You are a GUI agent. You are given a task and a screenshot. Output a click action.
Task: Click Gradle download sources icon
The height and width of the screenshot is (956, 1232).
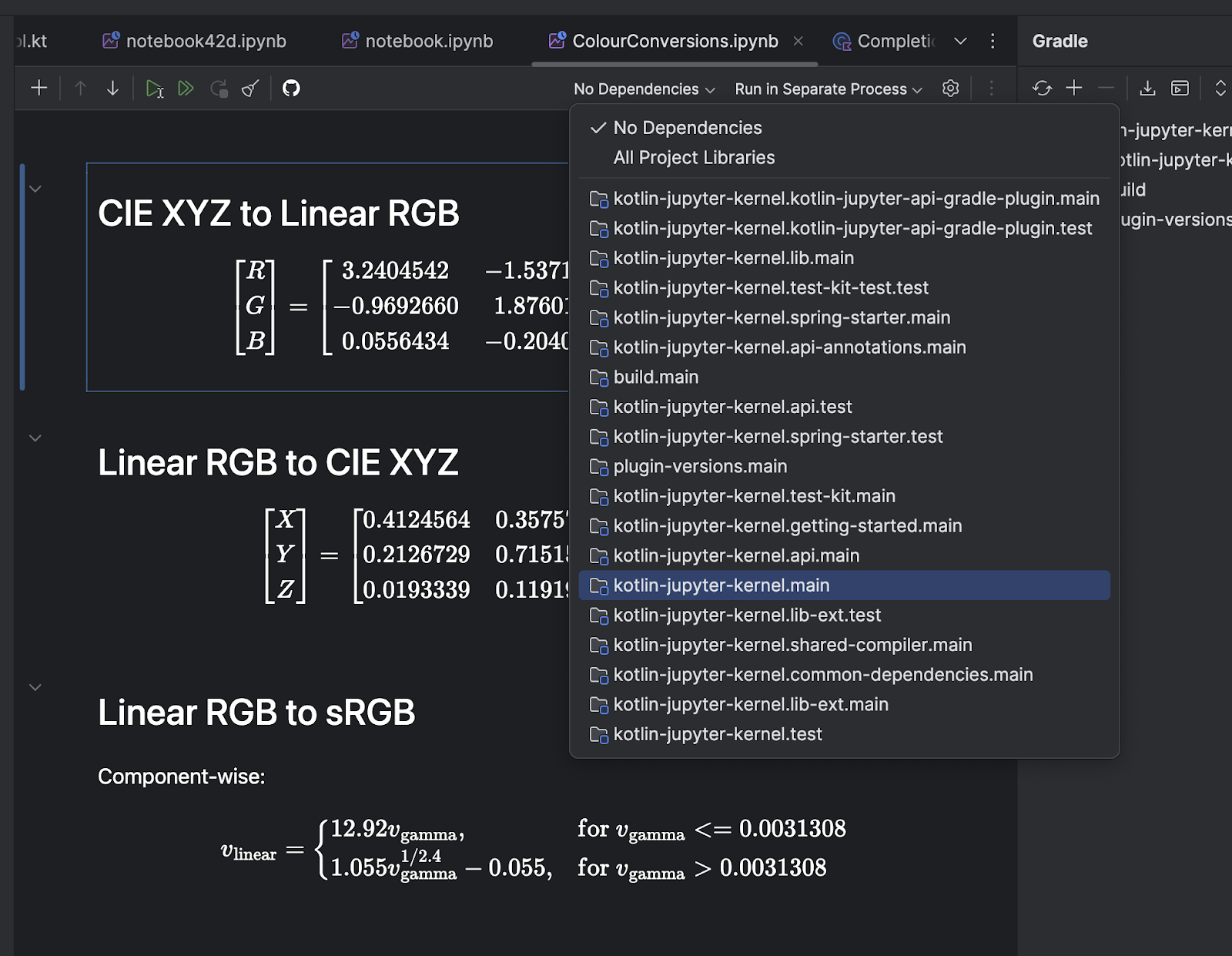click(x=1147, y=89)
